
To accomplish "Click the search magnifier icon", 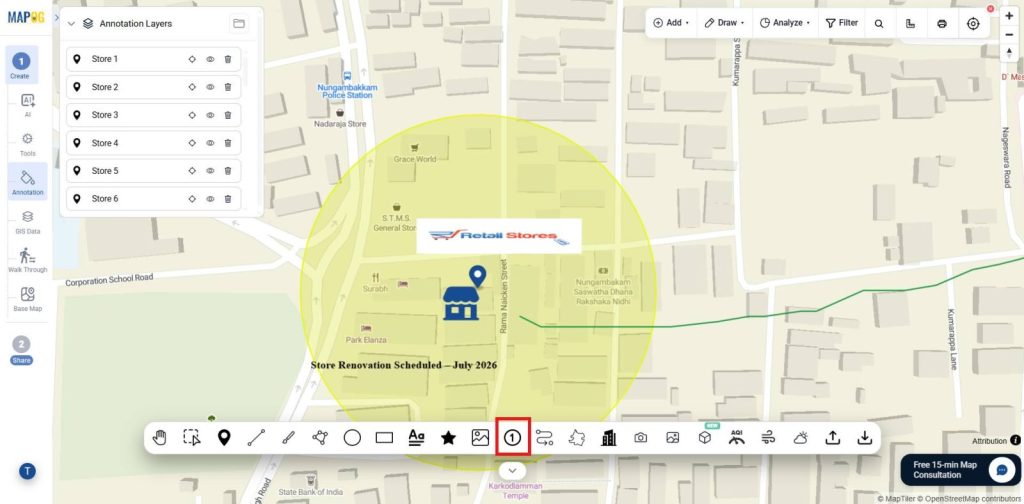I will [x=879, y=24].
